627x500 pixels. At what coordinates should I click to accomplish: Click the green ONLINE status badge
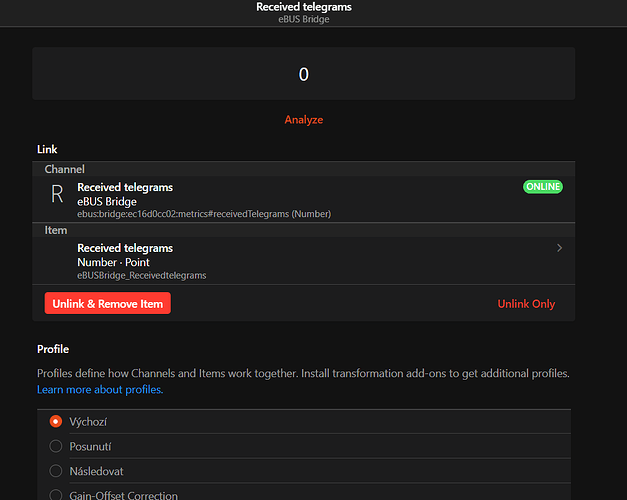(x=542, y=187)
